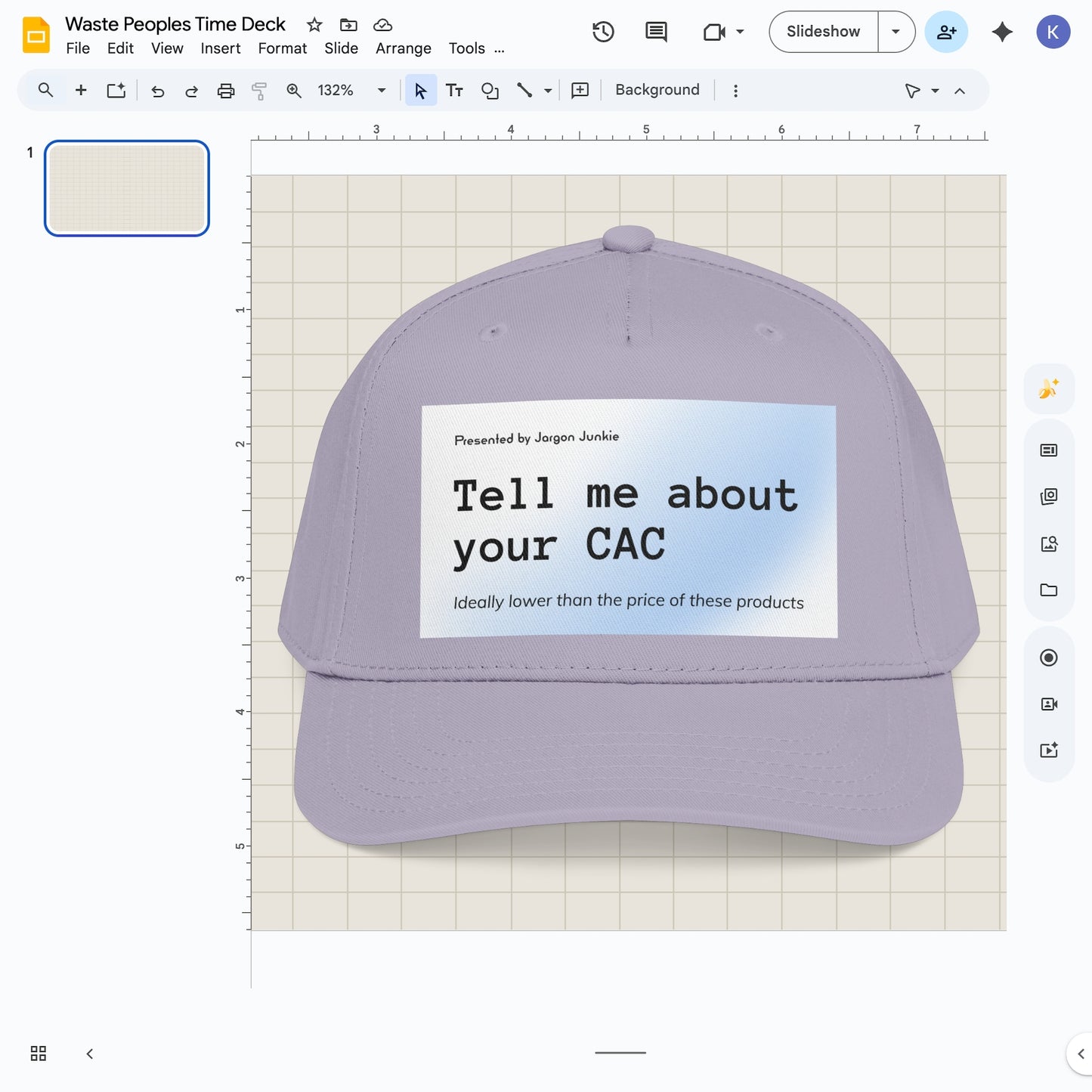Open the Insert menu
Image resolution: width=1092 pixels, height=1092 pixels.
220,48
